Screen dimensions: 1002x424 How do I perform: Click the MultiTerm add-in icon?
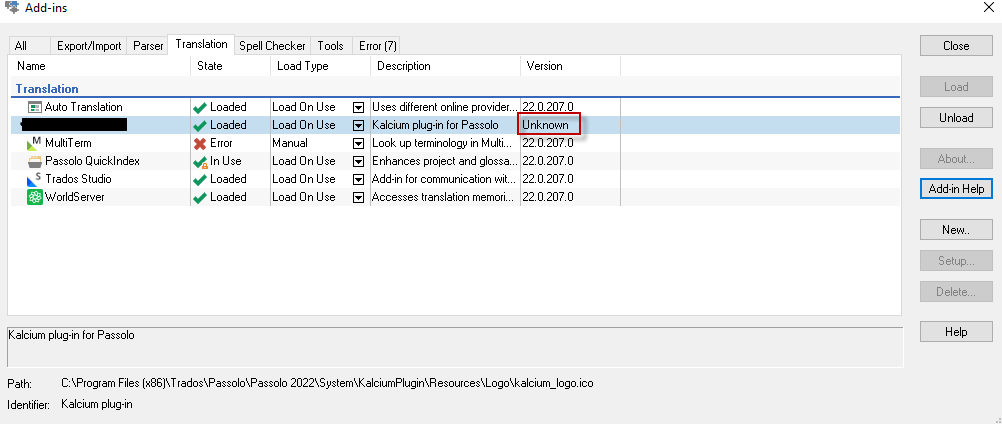[35, 143]
